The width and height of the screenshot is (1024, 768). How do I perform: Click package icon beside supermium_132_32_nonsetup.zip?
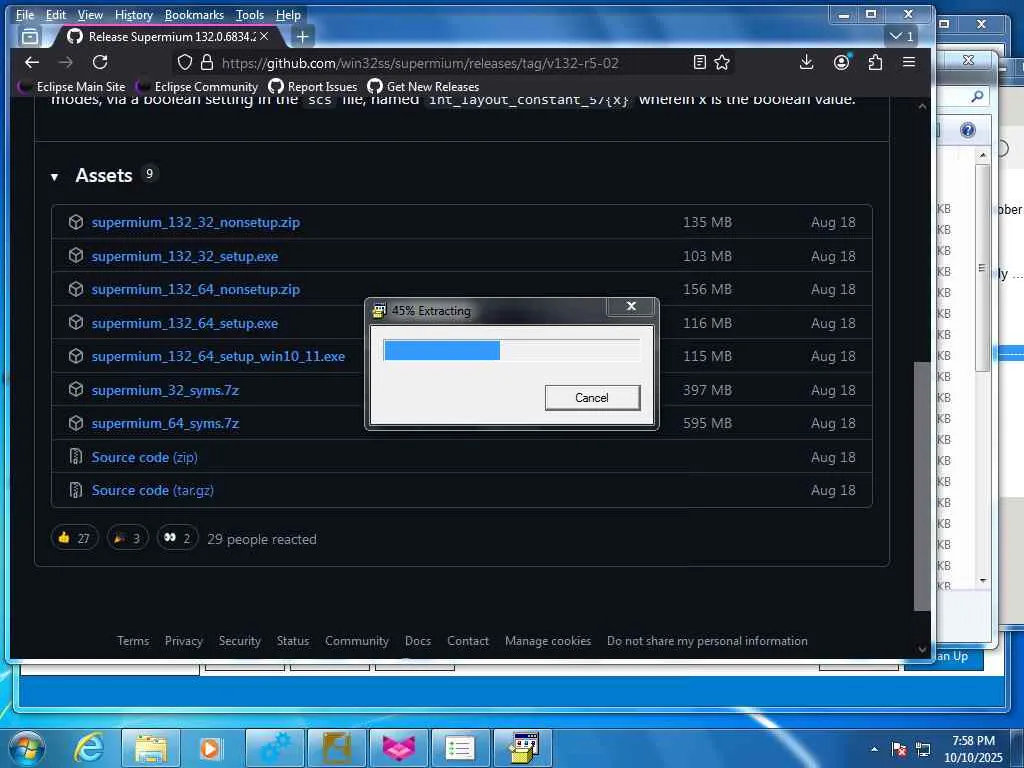click(76, 222)
